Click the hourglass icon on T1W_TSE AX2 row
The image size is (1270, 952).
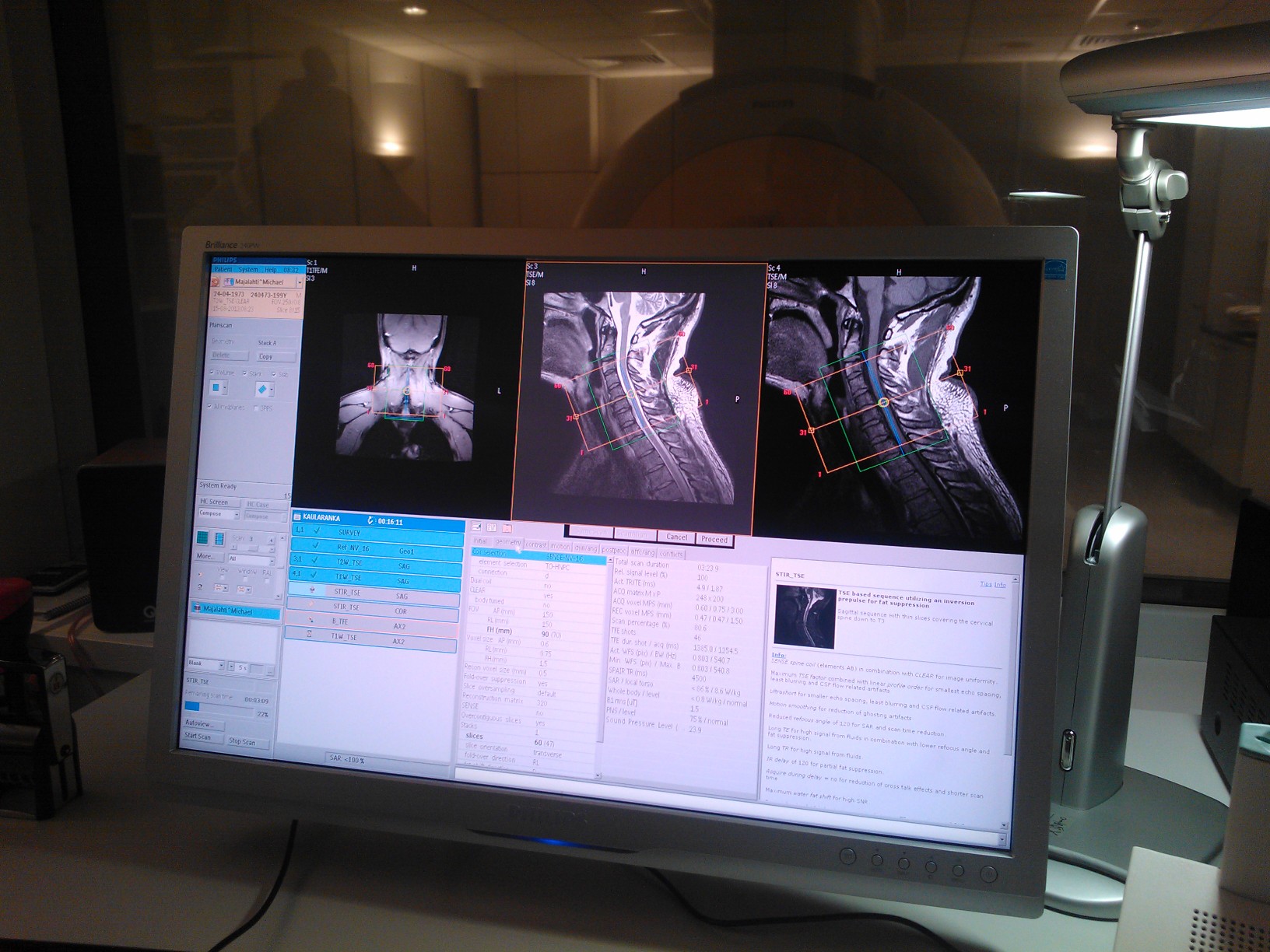(310, 635)
